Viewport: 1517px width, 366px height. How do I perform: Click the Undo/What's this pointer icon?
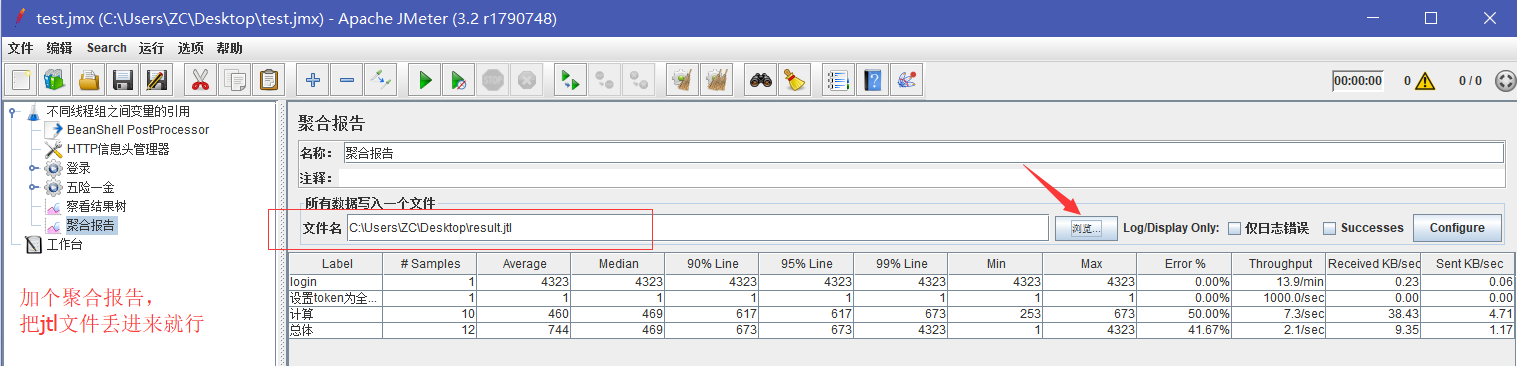pos(907,80)
